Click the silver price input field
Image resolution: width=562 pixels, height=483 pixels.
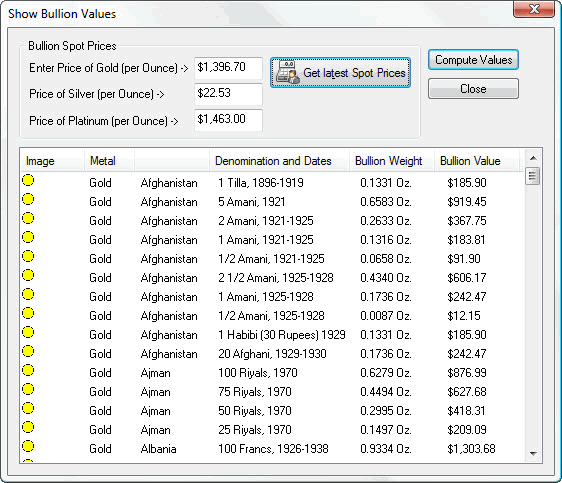[228, 94]
